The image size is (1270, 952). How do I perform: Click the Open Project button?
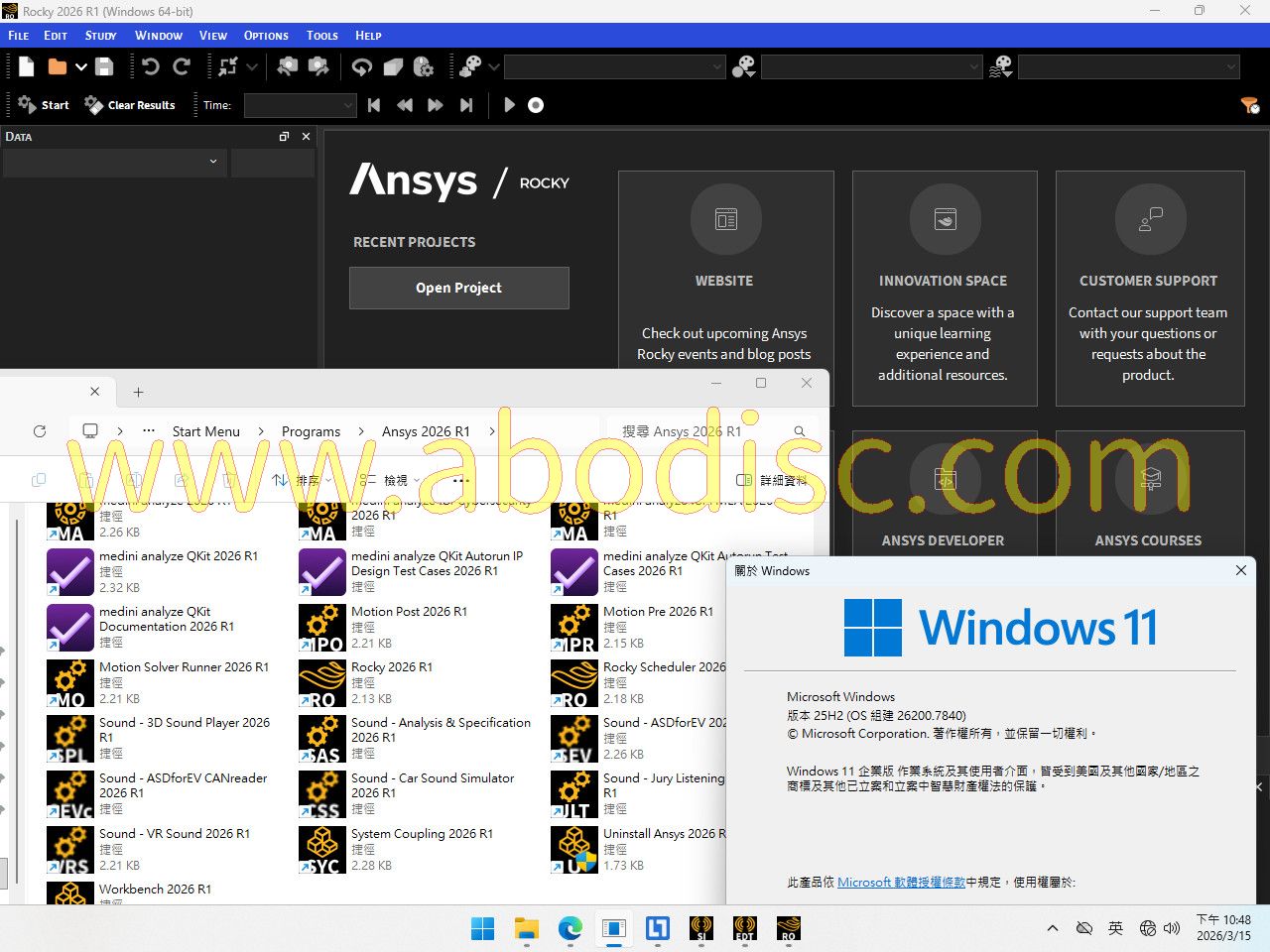(458, 288)
